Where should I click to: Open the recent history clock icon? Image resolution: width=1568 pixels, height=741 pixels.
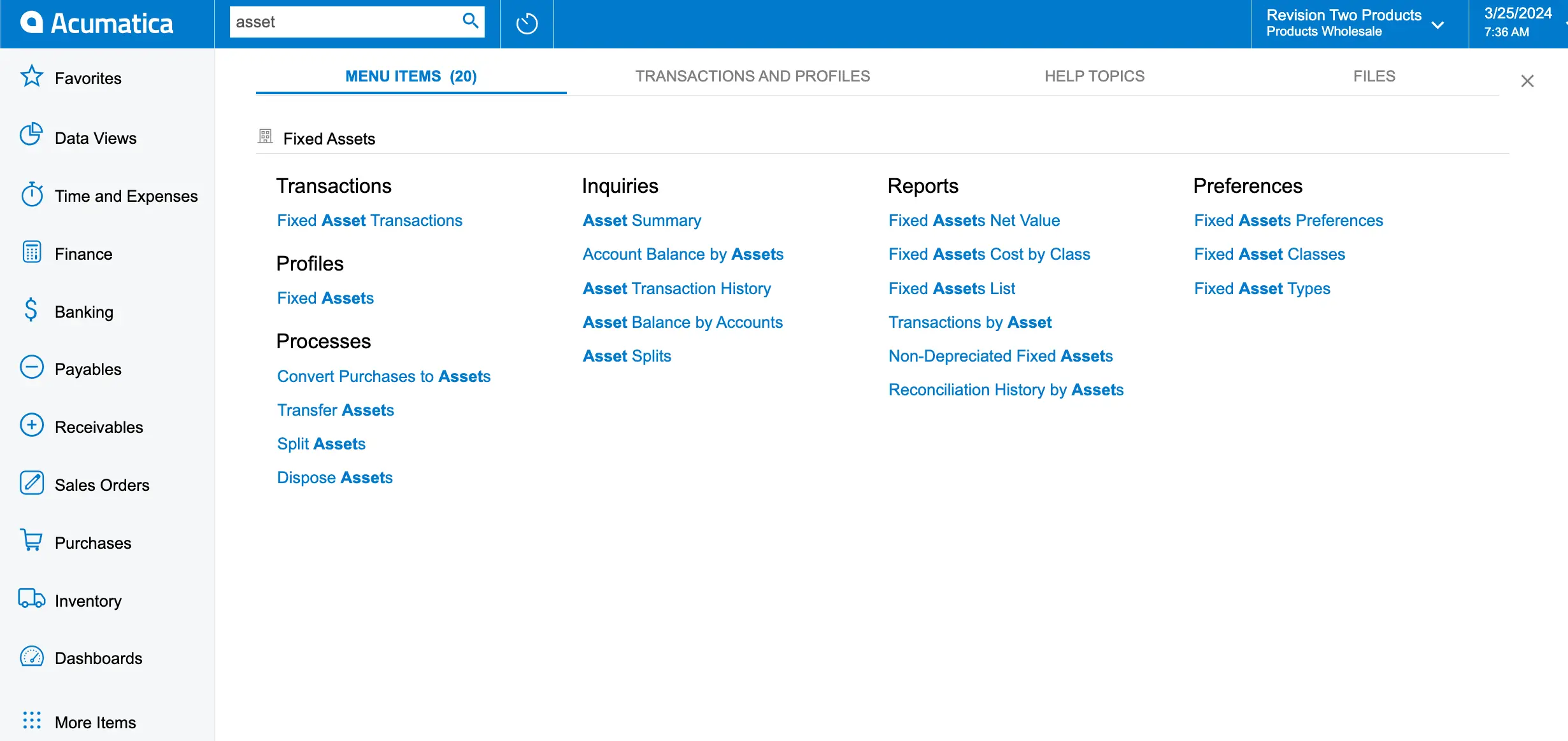click(527, 24)
